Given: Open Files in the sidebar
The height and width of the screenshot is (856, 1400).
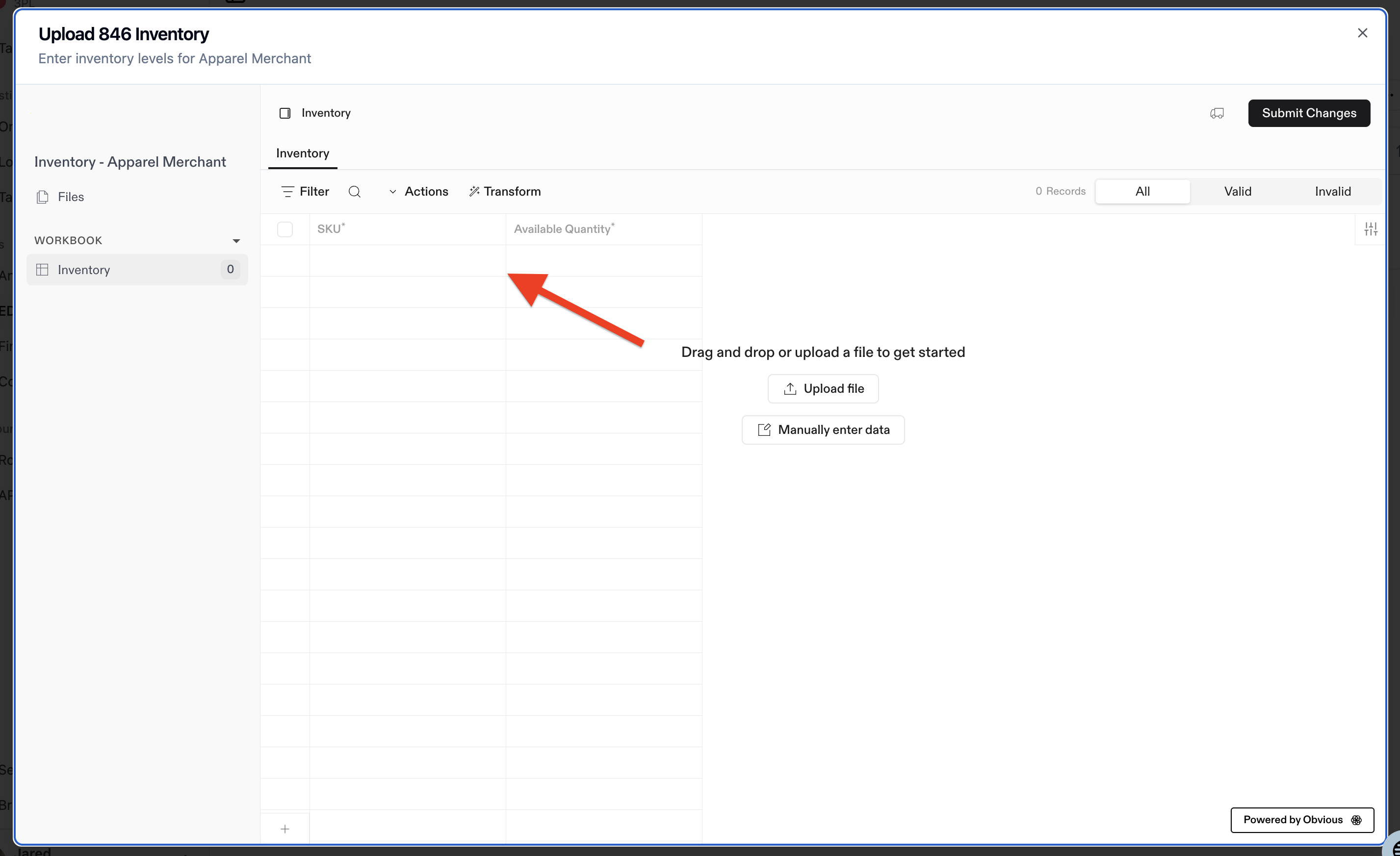Looking at the screenshot, I should [60, 197].
